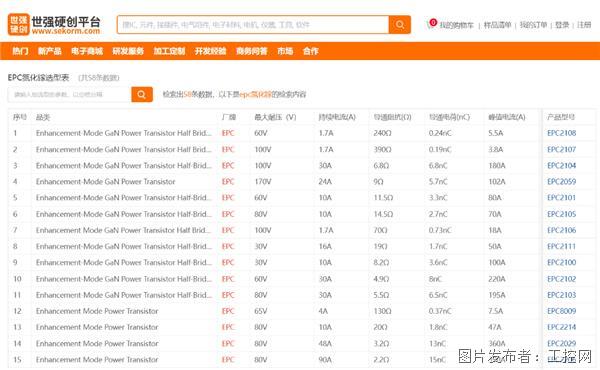Image resolution: width=600 pixels, height=370 pixels.
Task: Click the 注册 link
Action: [x=584, y=25]
